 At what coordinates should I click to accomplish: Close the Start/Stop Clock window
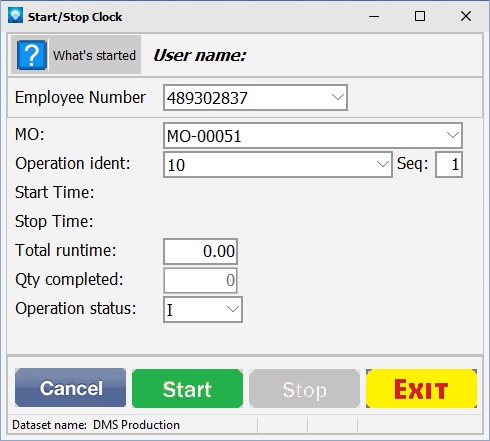point(466,16)
